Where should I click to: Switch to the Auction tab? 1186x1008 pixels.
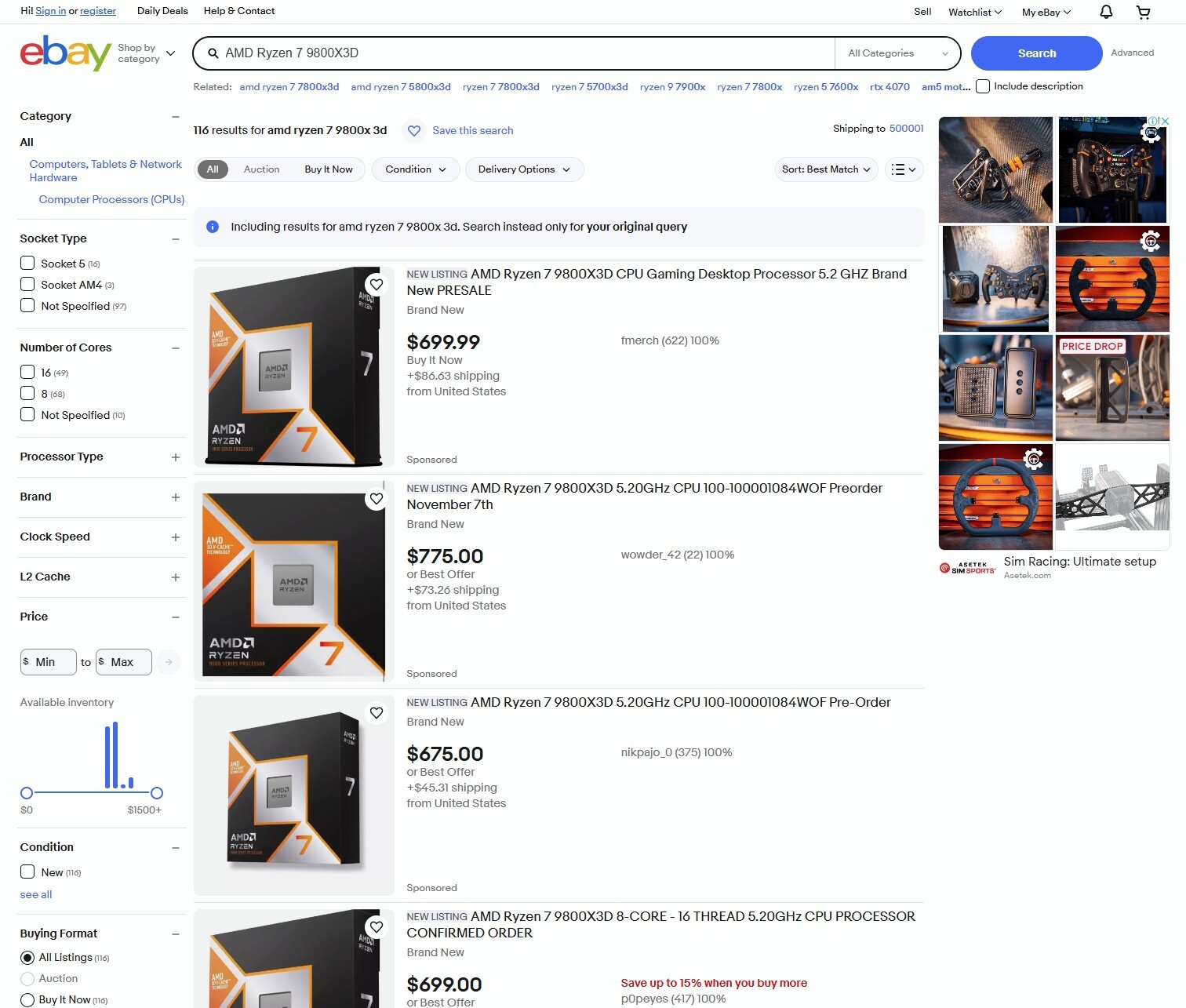click(261, 169)
